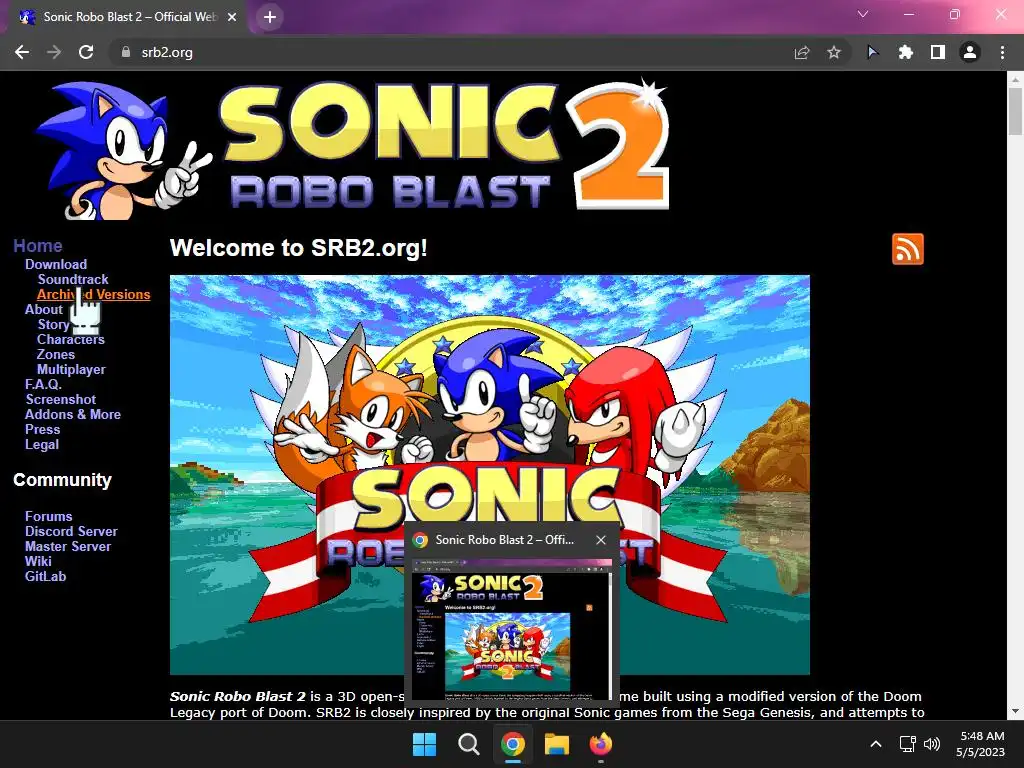Click the volume speaker tray icon
1024x768 pixels.
click(932, 744)
